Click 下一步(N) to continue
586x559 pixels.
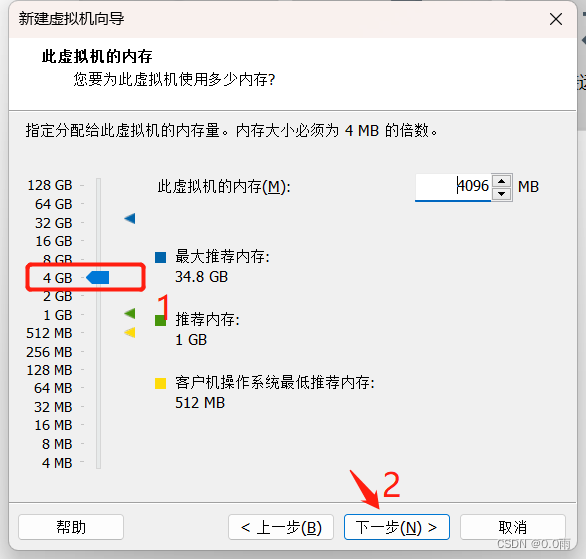[397, 527]
